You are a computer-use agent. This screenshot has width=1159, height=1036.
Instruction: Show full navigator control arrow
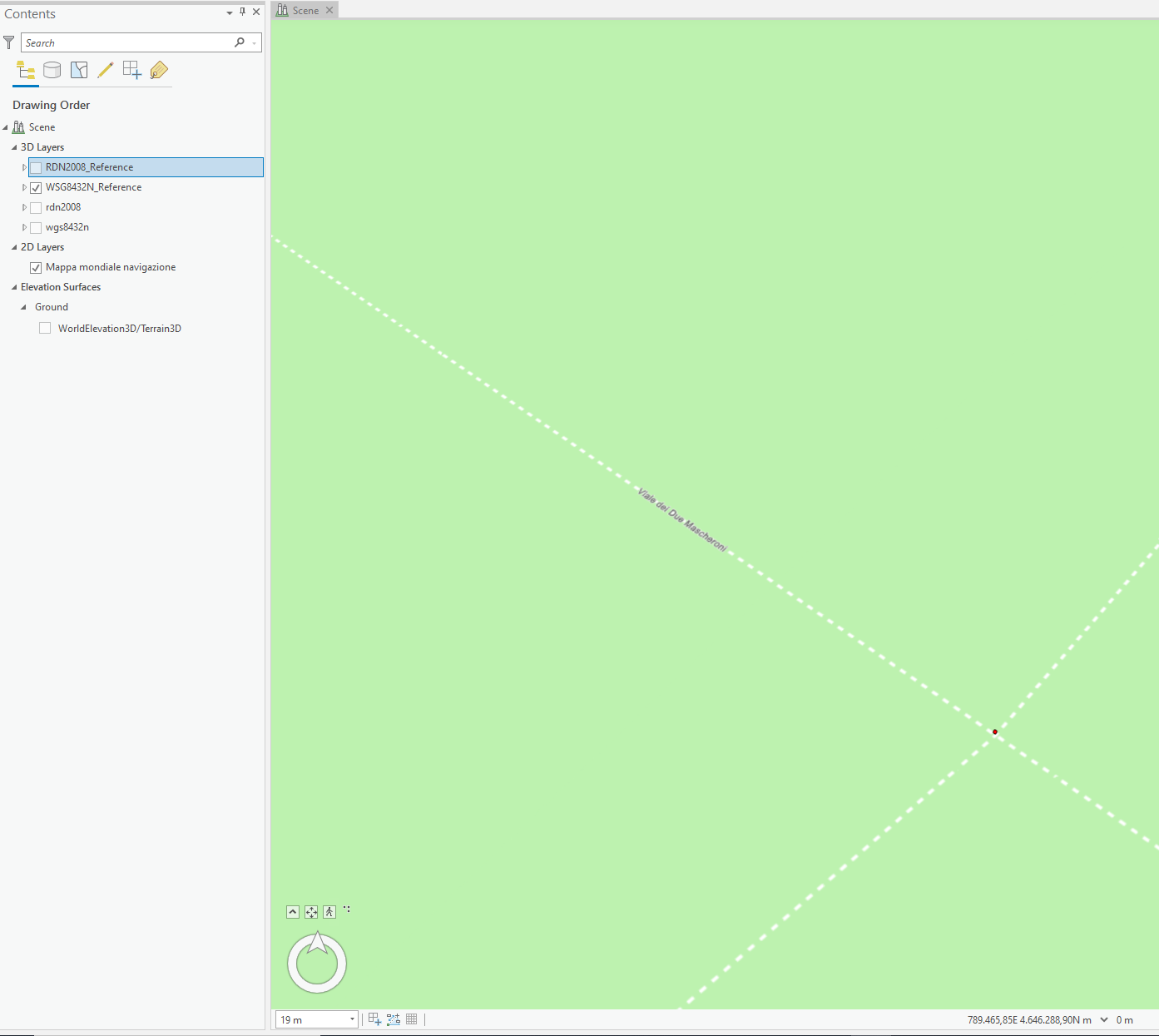(x=293, y=912)
